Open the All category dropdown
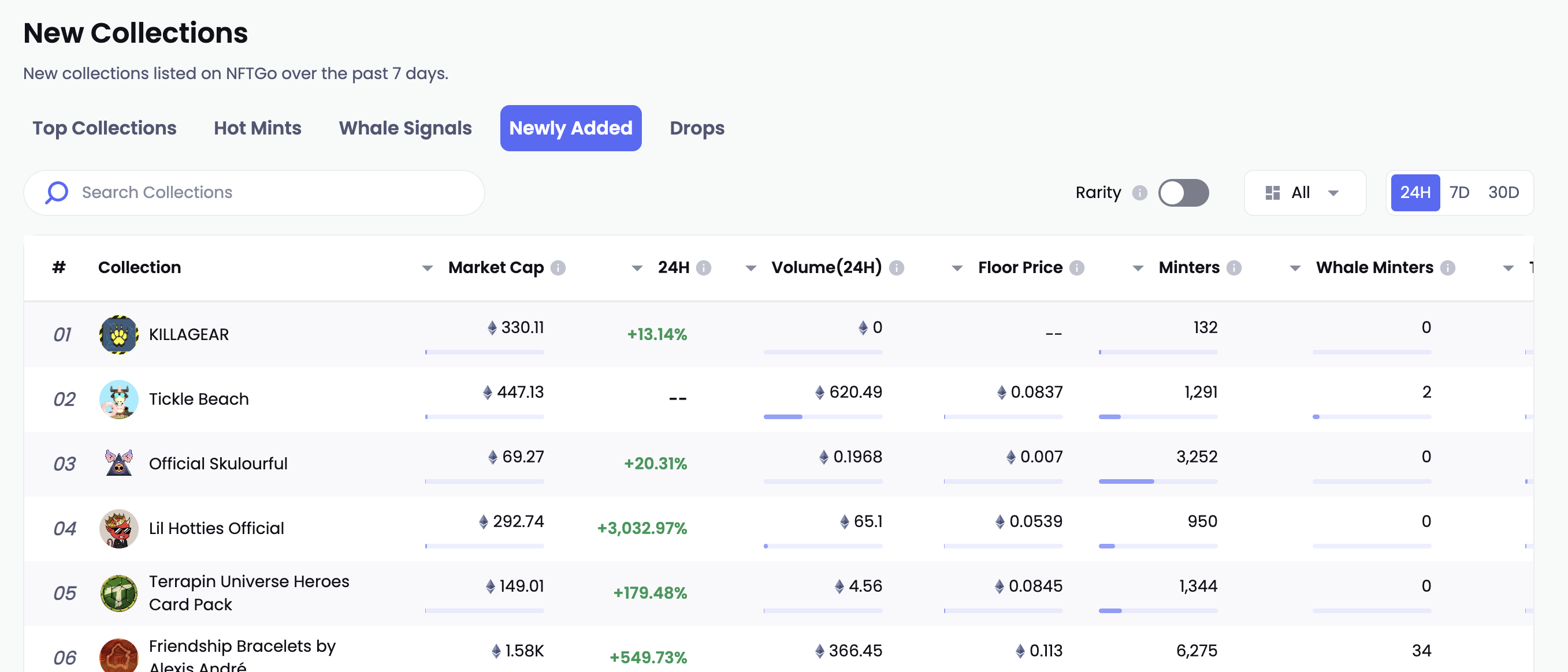Screen dimensions: 1568x672 pyautogui.click(x=1305, y=193)
